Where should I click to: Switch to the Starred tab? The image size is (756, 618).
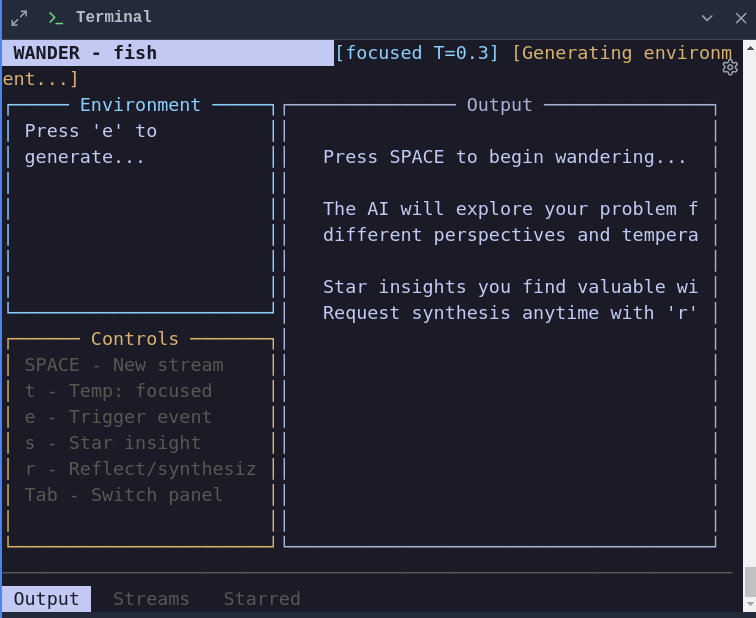tap(262, 599)
